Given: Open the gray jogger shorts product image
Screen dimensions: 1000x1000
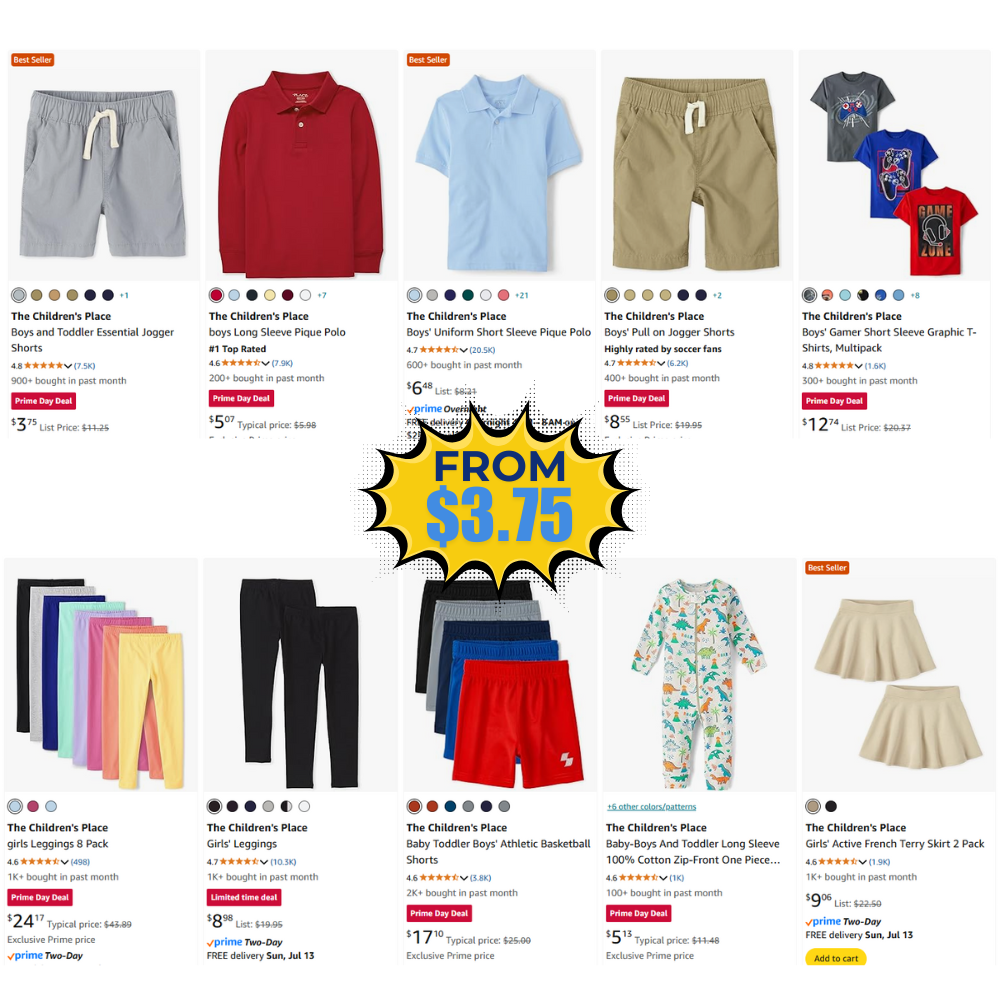Looking at the screenshot, I should (x=103, y=172).
